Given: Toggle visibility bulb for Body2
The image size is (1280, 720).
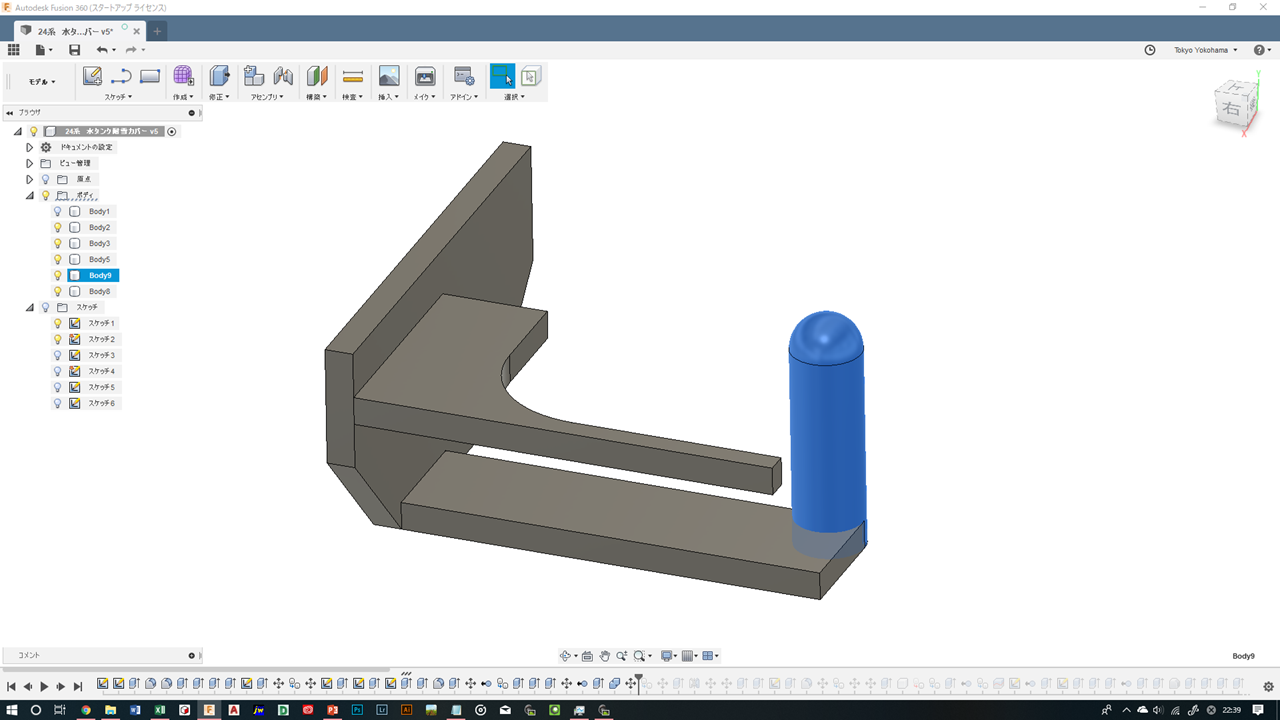Looking at the screenshot, I should click(58, 228).
